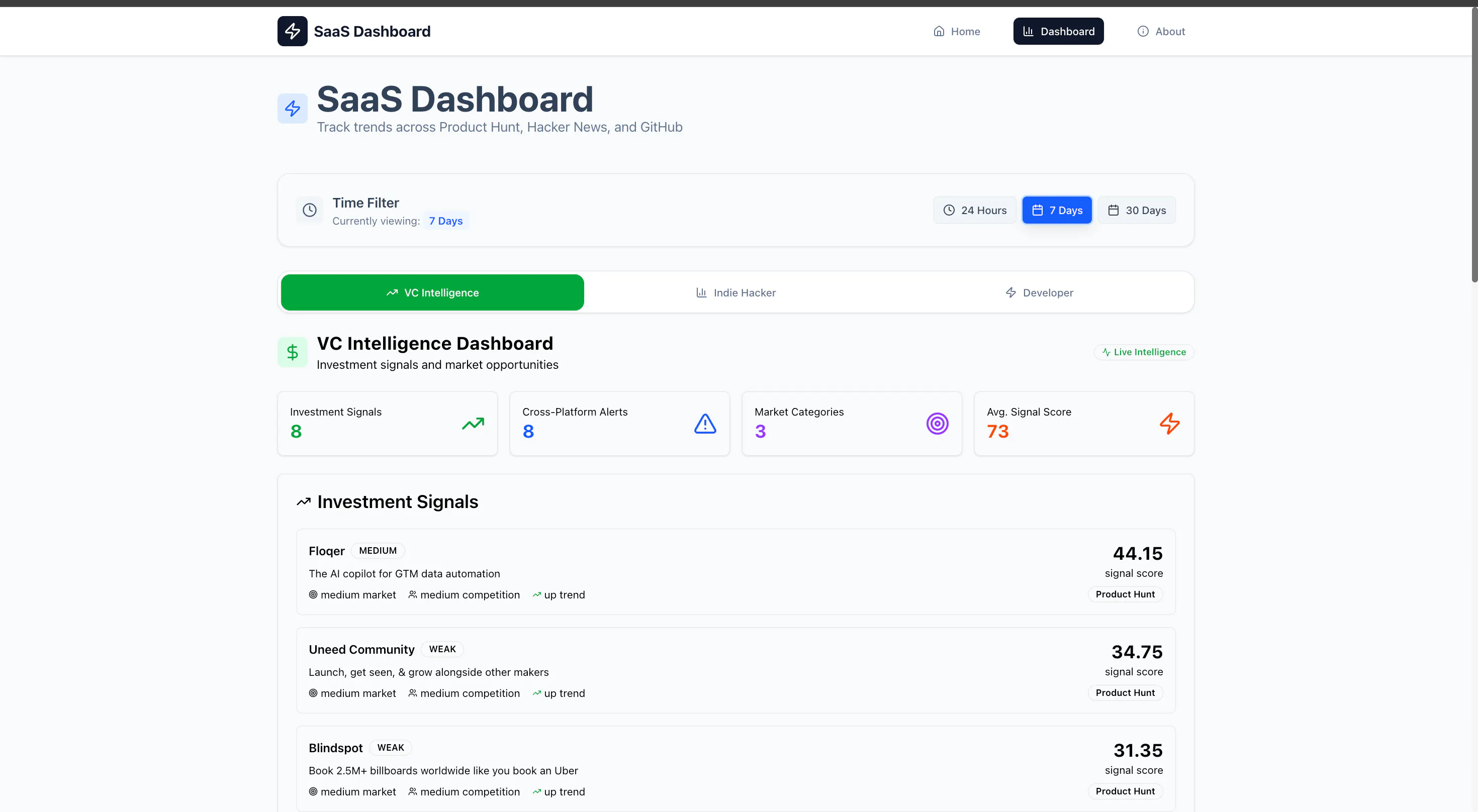This screenshot has width=1478, height=812.
Task: Click the 31.35 signal score
Action: point(1138,751)
